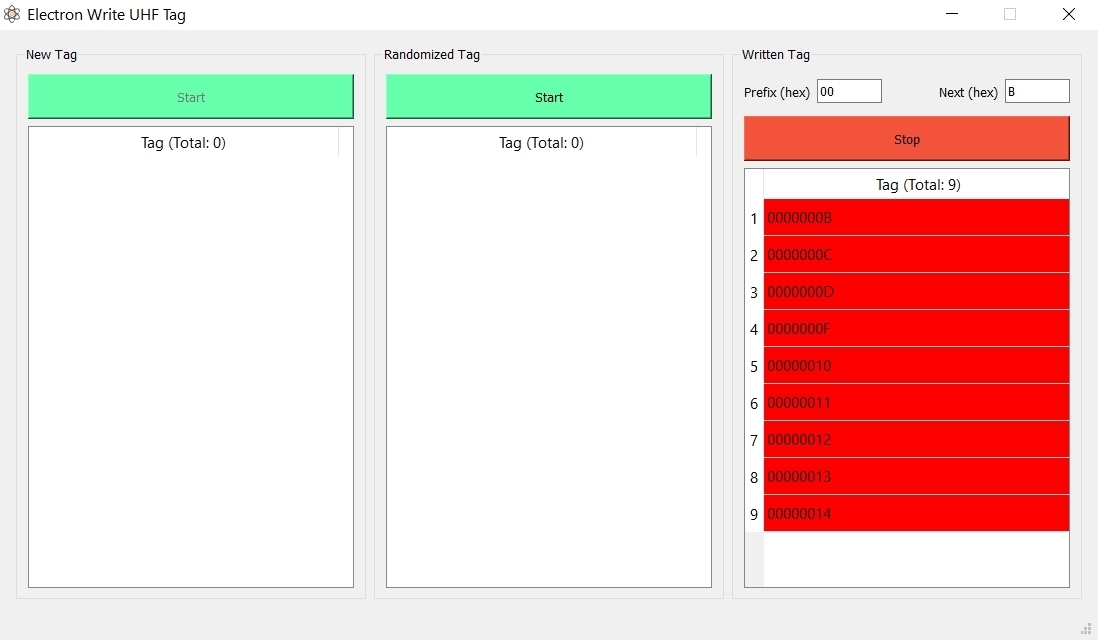Select written tag row 00000013

[x=915, y=477]
